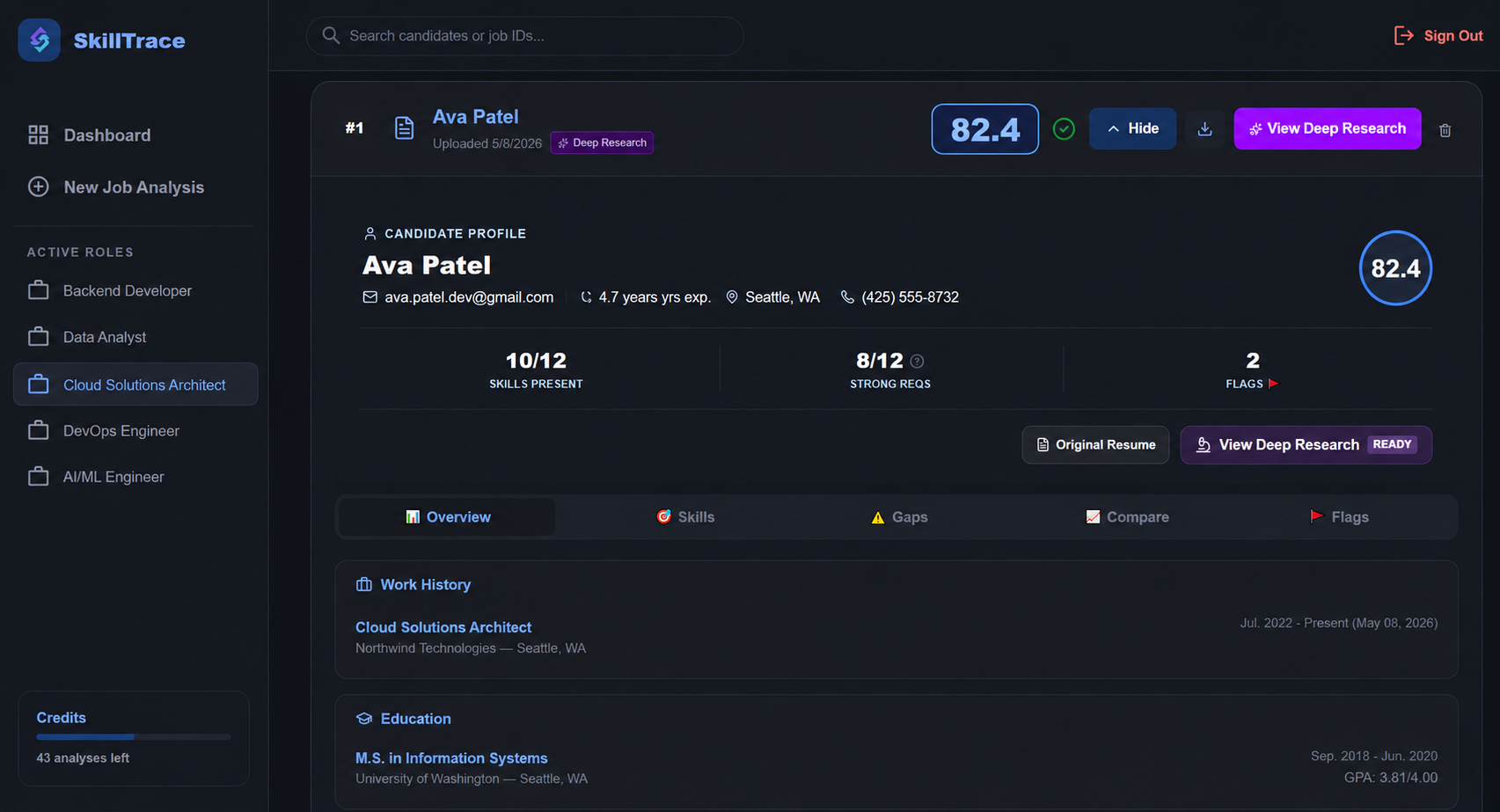
Task: Click the candidate profile person icon
Action: (370, 233)
